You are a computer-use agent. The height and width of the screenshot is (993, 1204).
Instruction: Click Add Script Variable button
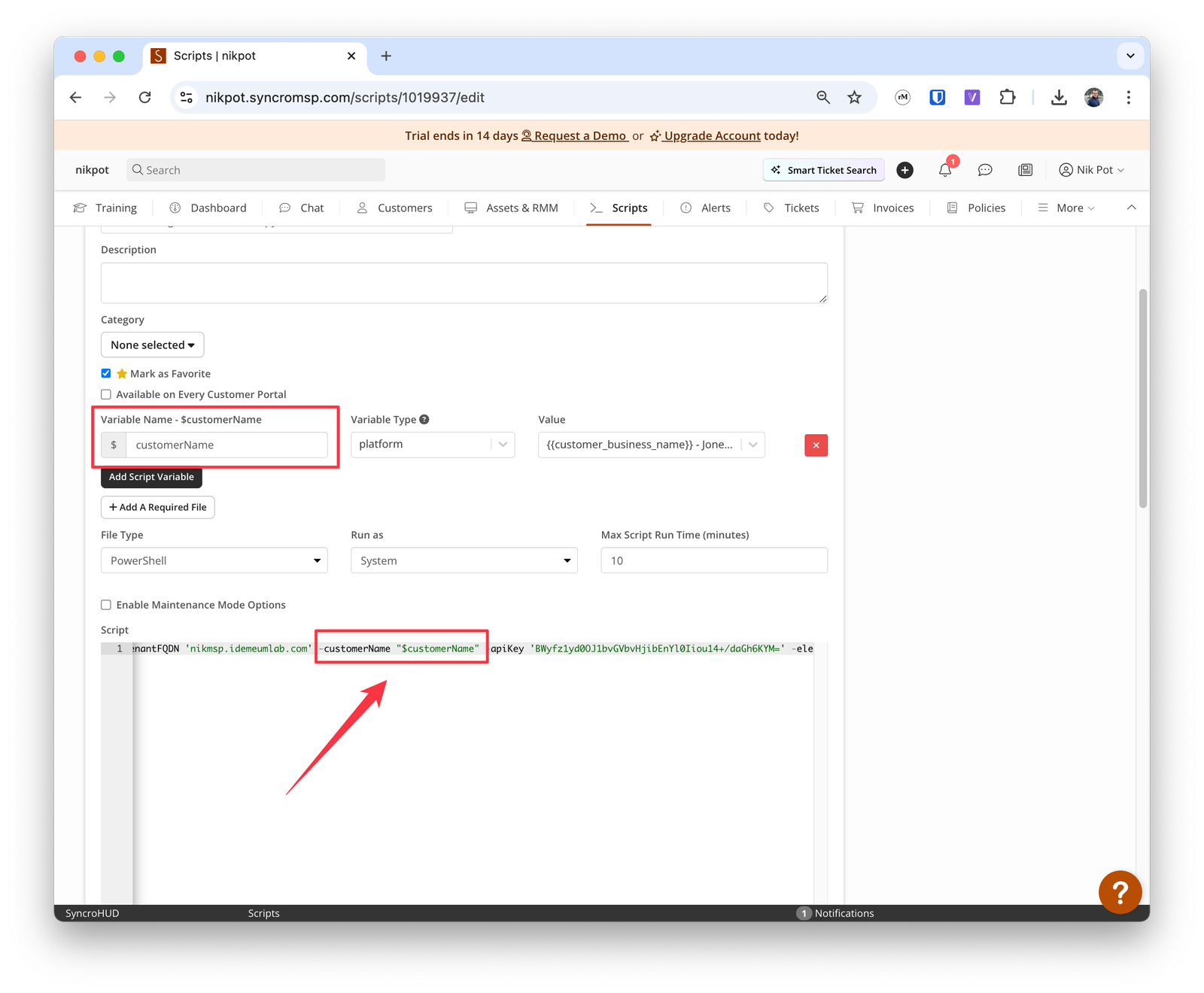151,477
